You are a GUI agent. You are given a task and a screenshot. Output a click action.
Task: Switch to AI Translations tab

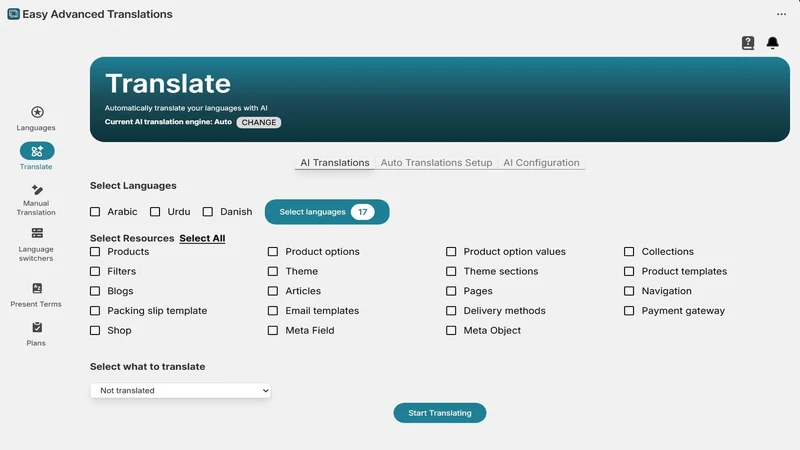335,163
